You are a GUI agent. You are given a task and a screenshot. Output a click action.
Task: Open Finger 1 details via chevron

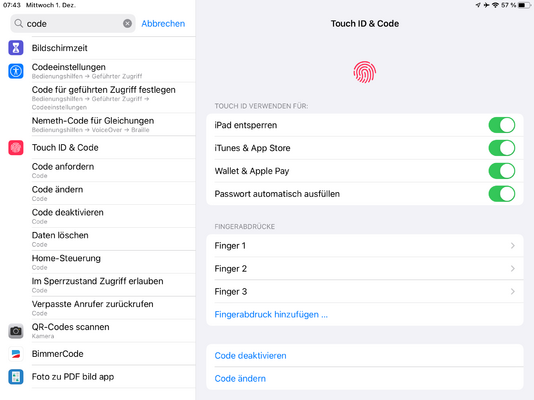[x=513, y=245]
